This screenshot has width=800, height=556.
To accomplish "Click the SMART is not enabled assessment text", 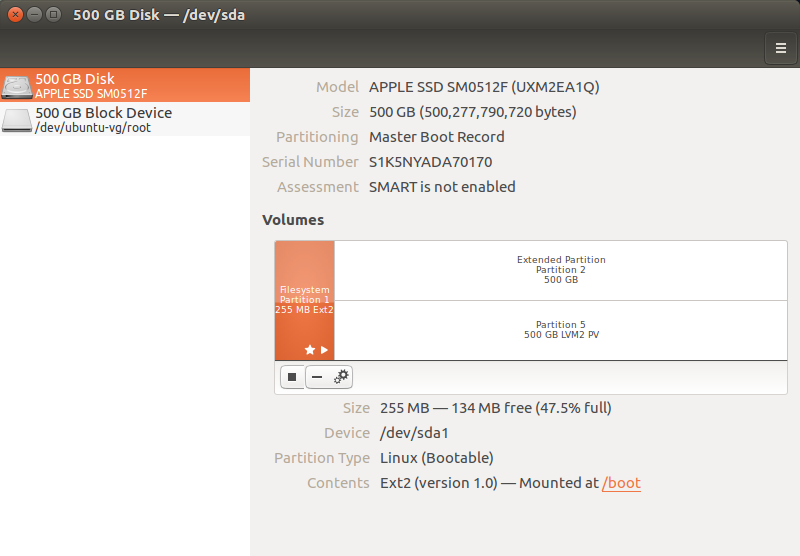I will click(x=442, y=187).
